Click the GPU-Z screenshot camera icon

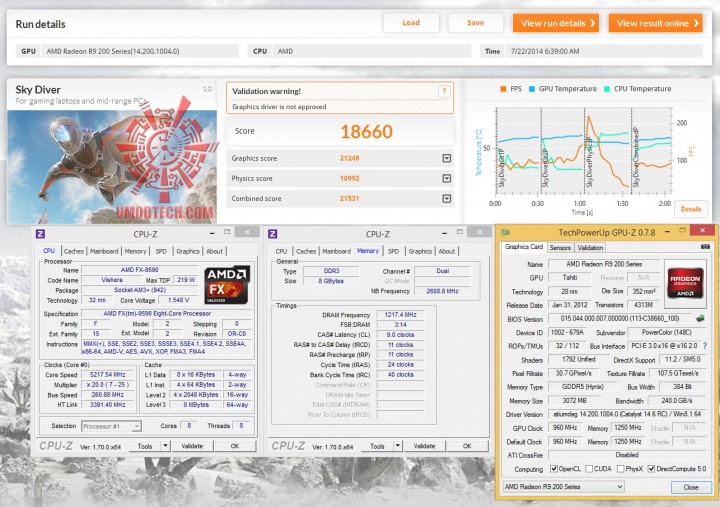pos(706,247)
